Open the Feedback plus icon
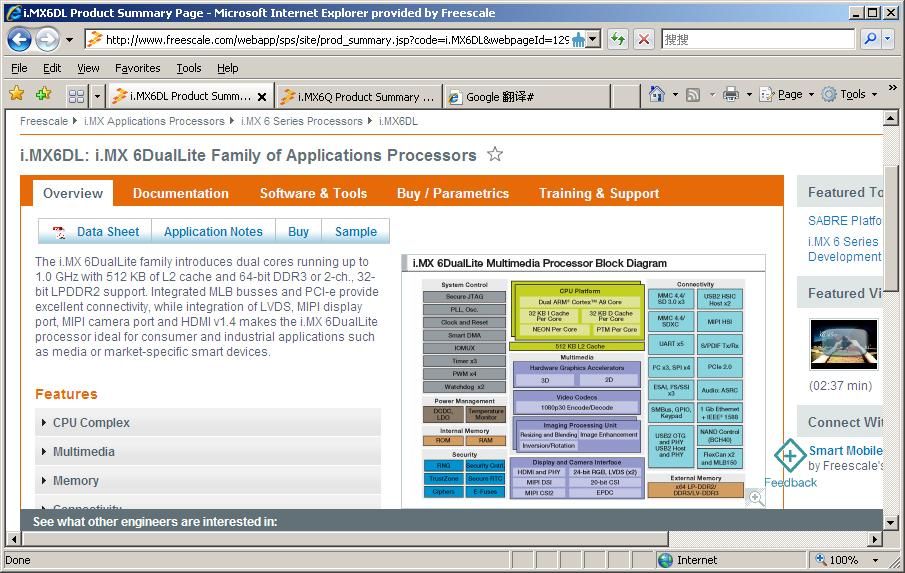The image size is (905, 573). (x=790, y=455)
